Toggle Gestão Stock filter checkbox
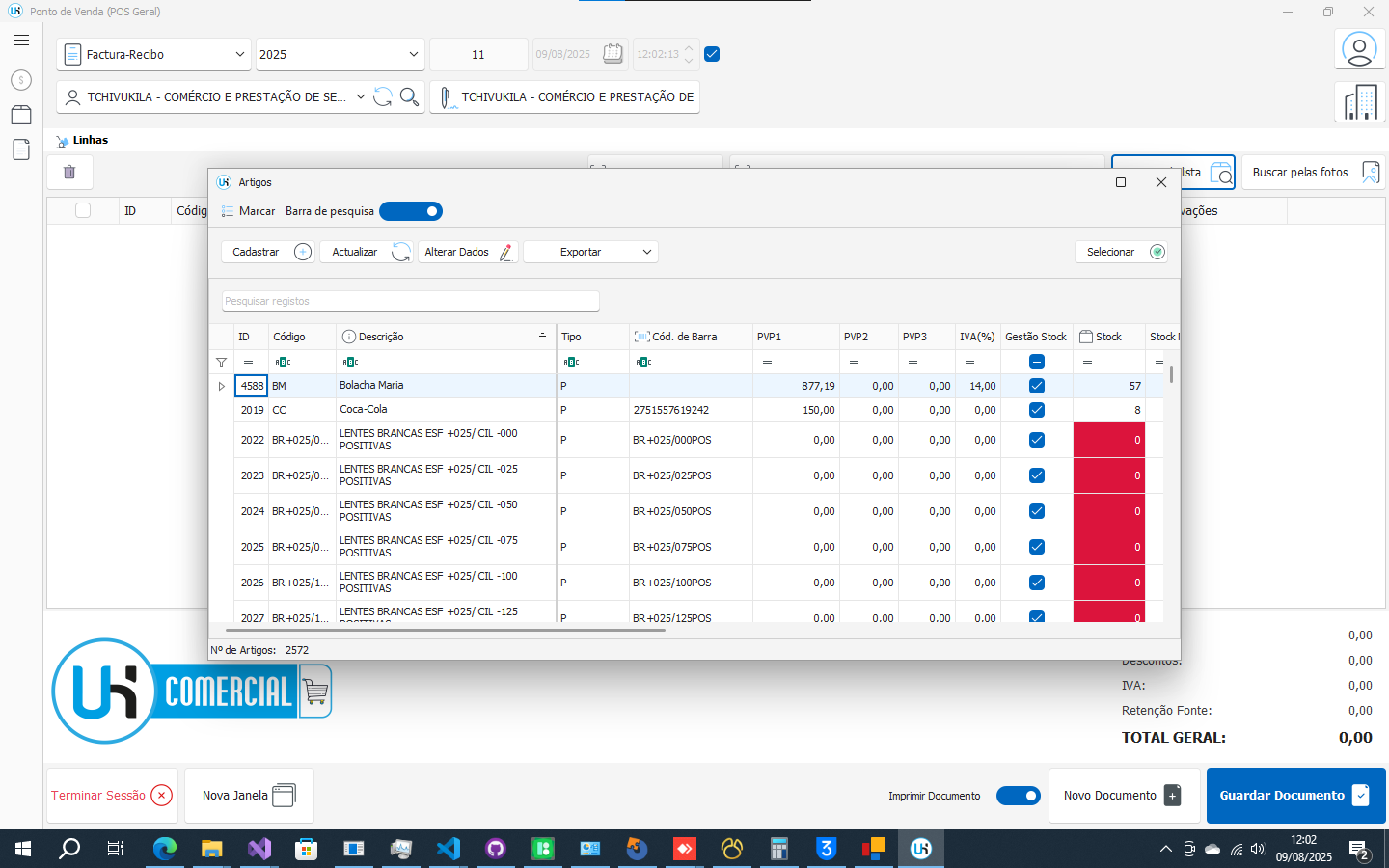1389x868 pixels. (x=1037, y=362)
